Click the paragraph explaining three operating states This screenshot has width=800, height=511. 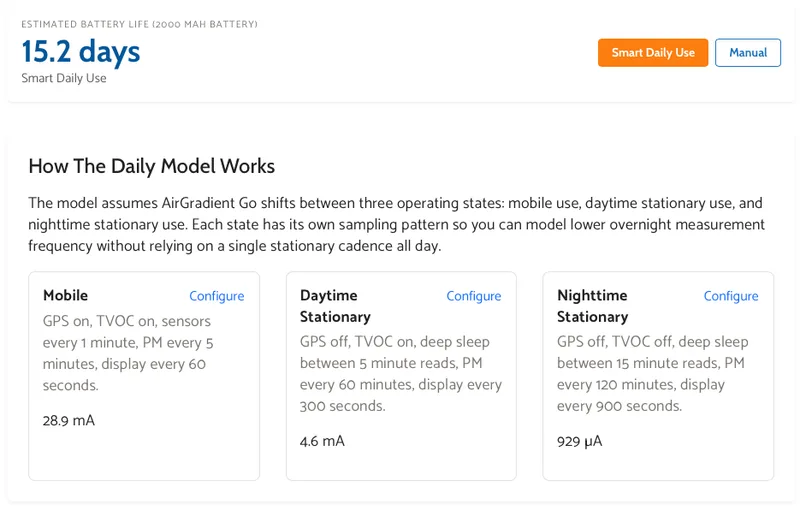tap(396, 224)
